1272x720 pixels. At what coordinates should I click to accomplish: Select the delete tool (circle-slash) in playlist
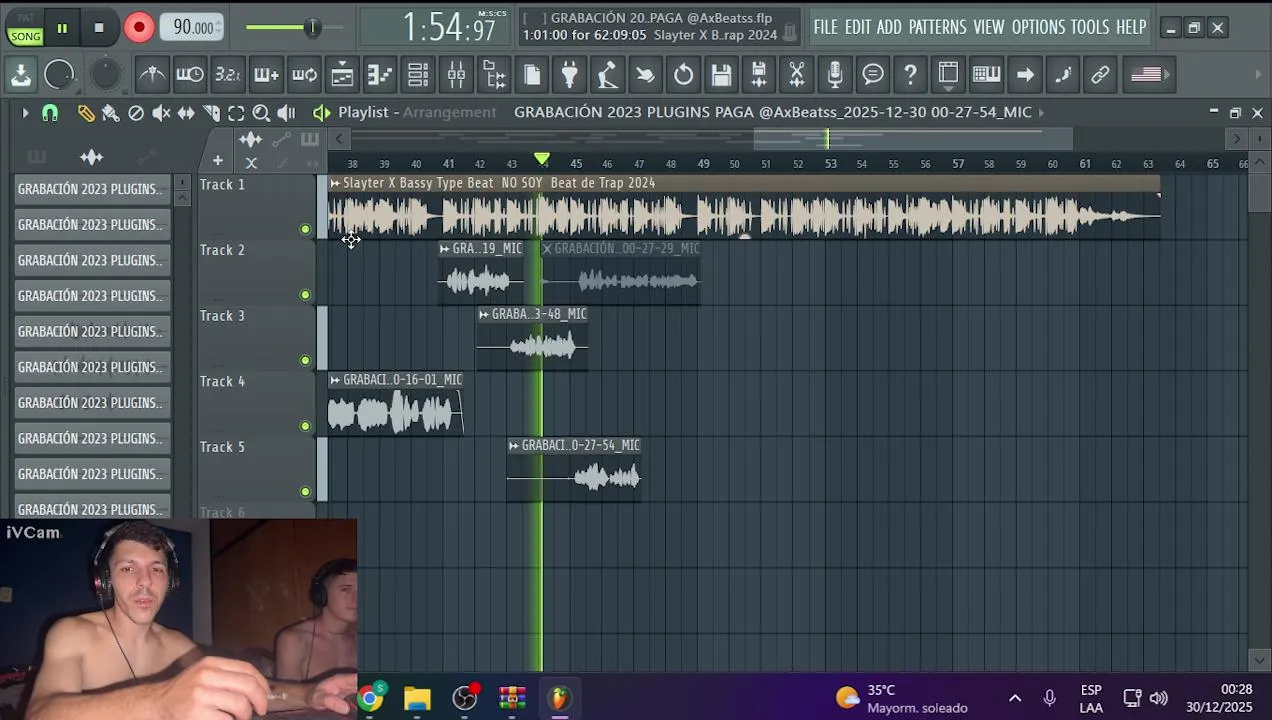point(136,113)
